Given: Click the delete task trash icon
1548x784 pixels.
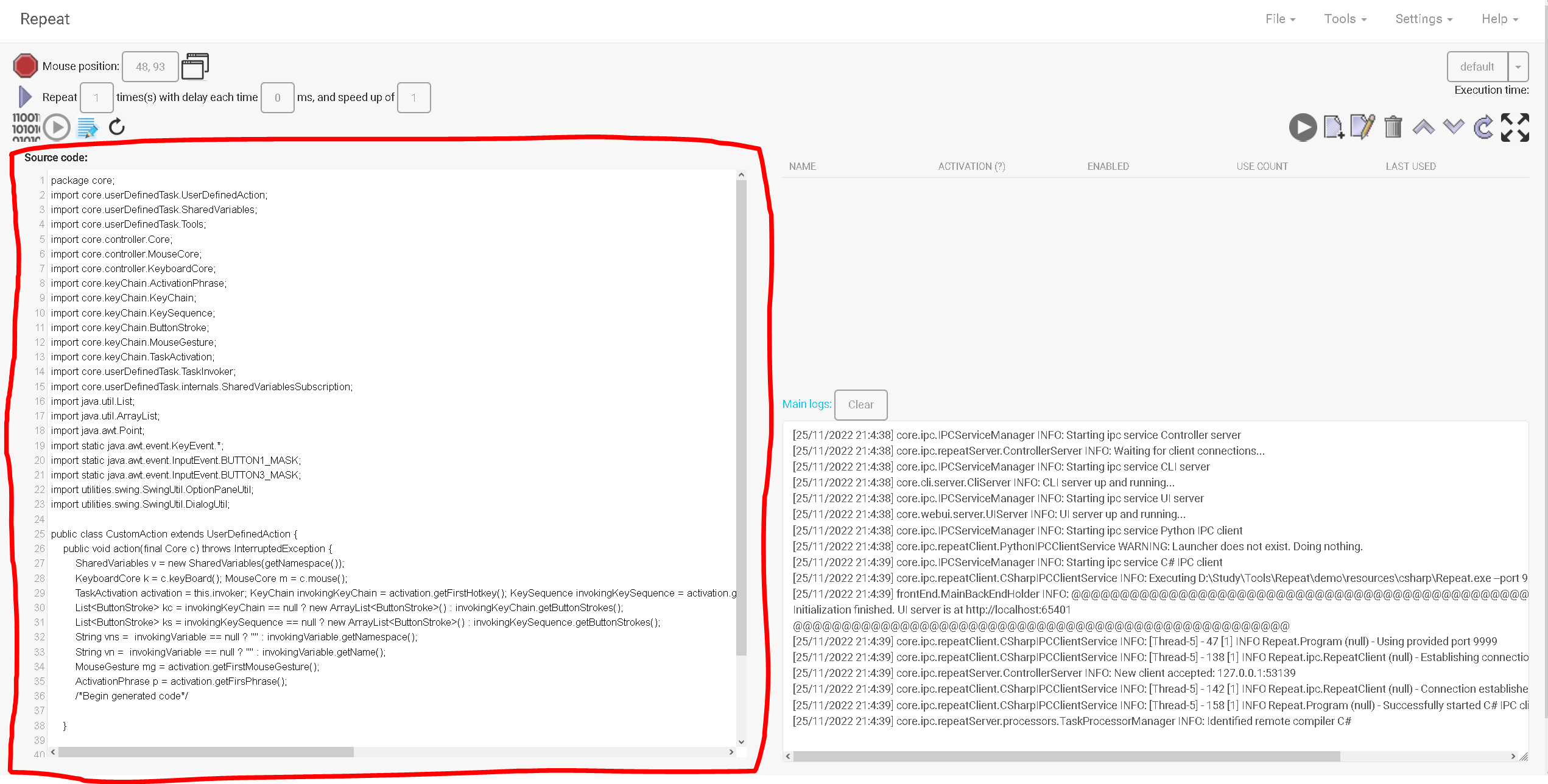Looking at the screenshot, I should pos(1393,127).
